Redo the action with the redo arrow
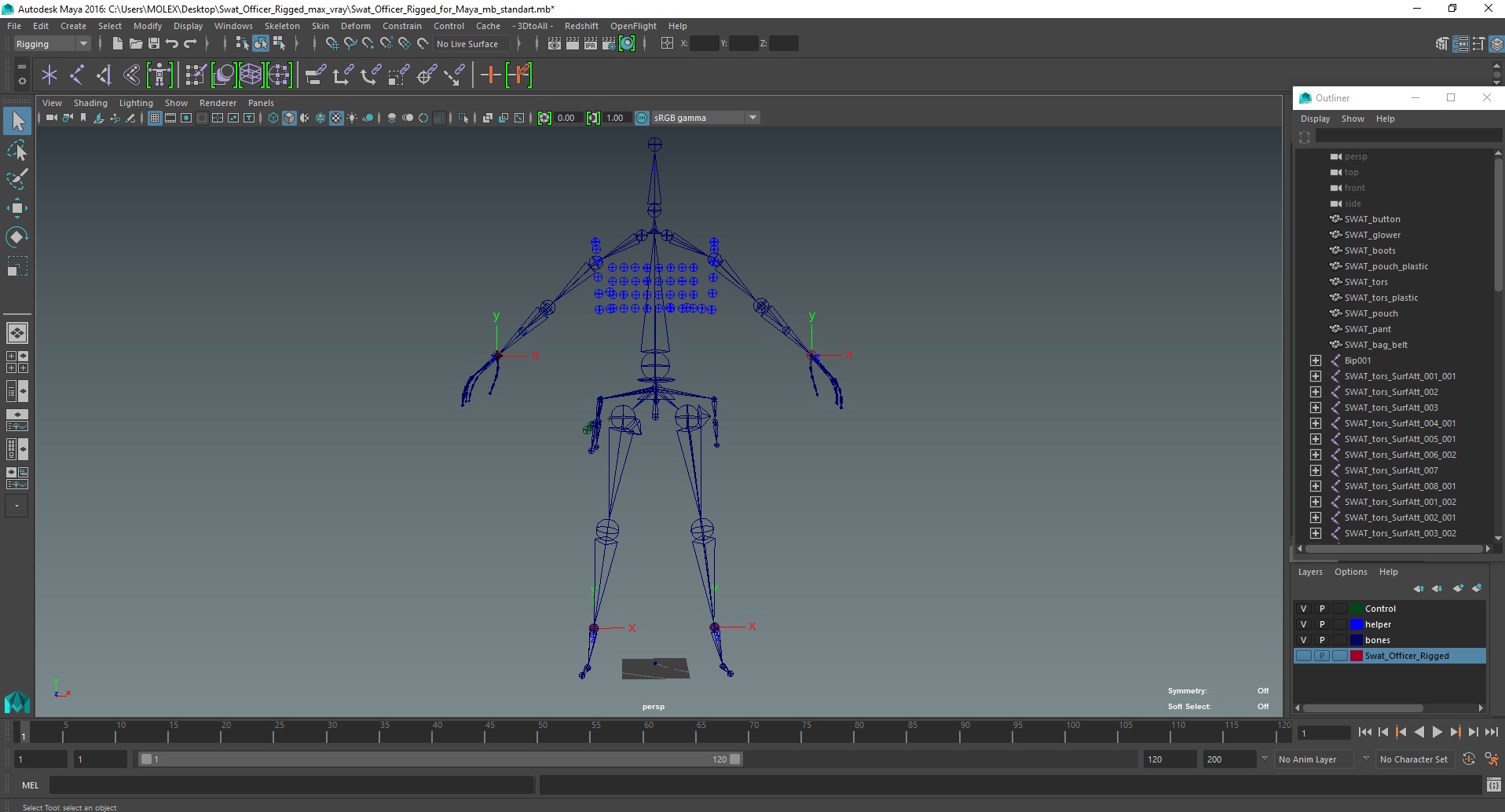 point(190,44)
